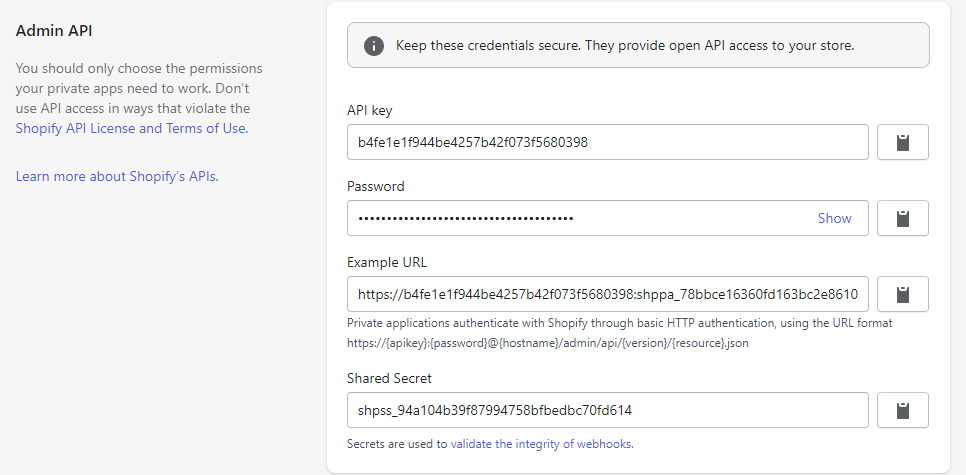This screenshot has width=966, height=475.
Task: Follow the validate integrity of webhooks link
Action: [541, 443]
